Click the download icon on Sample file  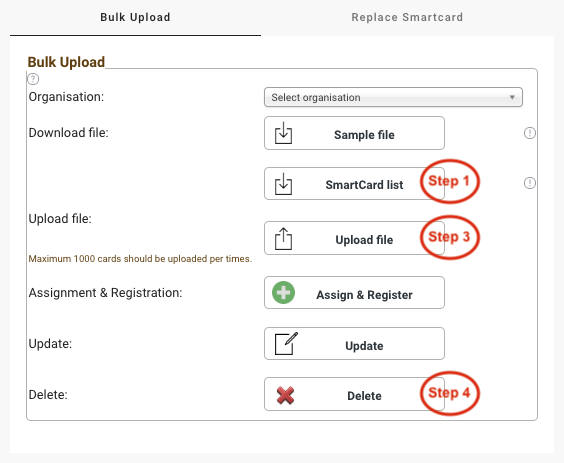(283, 133)
